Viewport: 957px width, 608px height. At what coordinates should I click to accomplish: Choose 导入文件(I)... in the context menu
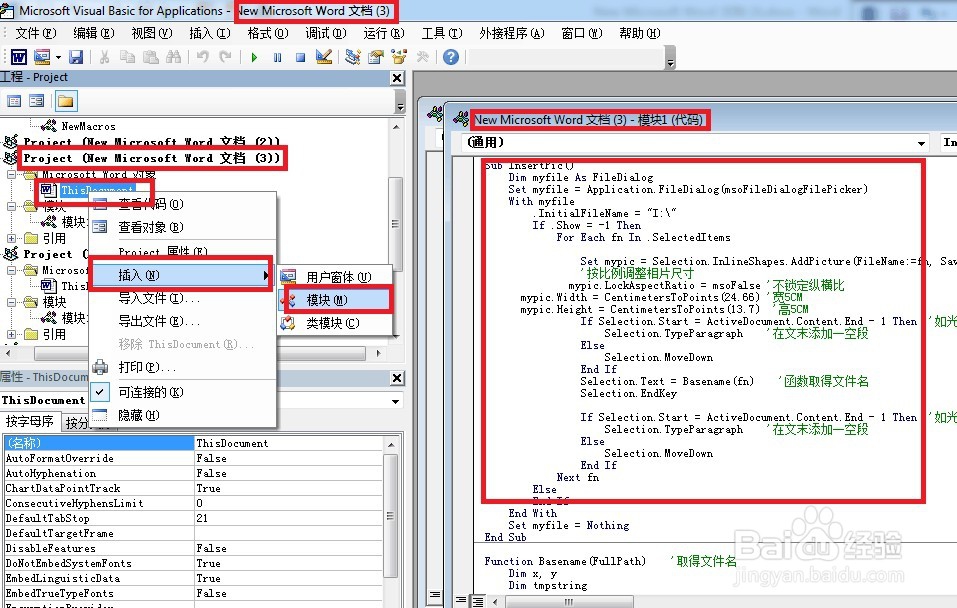[x=182, y=299]
